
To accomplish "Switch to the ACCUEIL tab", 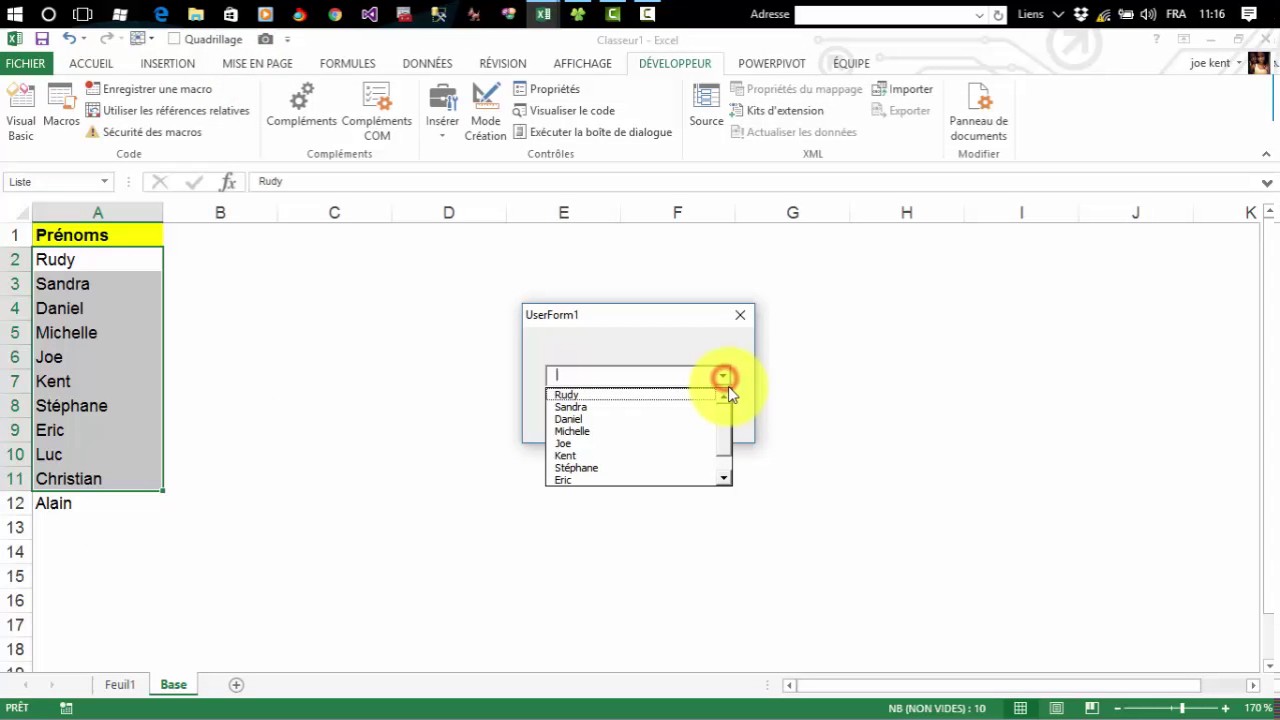I will point(91,63).
